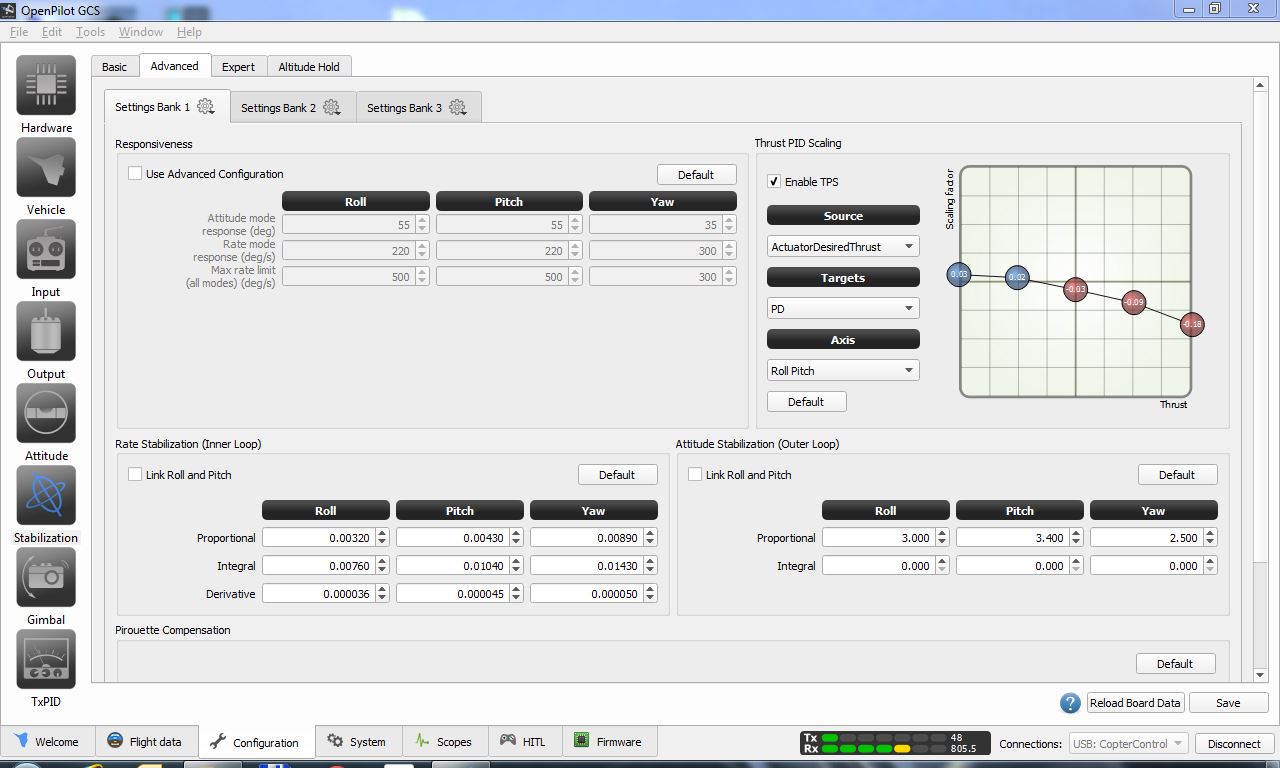Image resolution: width=1280 pixels, height=768 pixels.
Task: Click the Rate Derivative Yaw stepper arrows
Action: tap(650, 593)
